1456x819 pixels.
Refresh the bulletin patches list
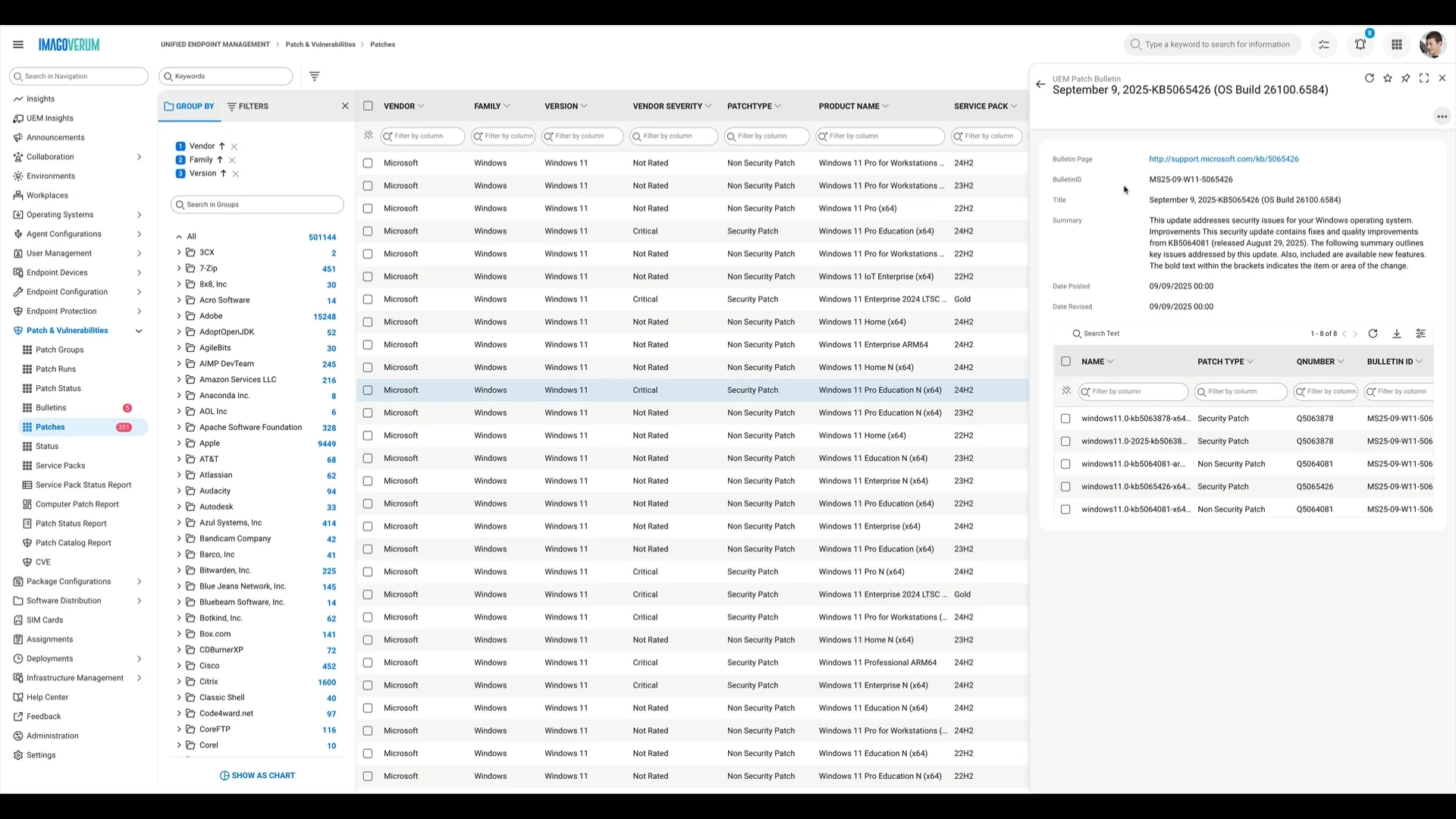coord(1373,334)
